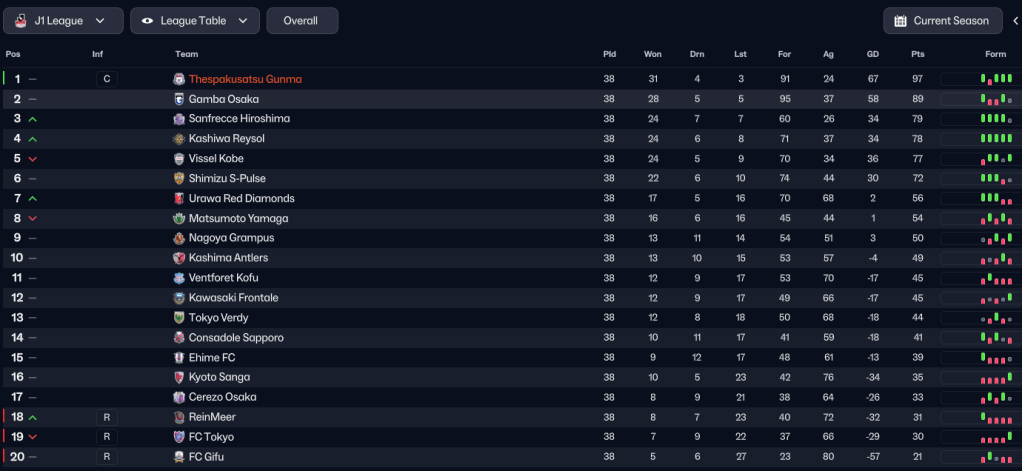Click the relegation 'R' badge beside ReinMeer

[107, 417]
